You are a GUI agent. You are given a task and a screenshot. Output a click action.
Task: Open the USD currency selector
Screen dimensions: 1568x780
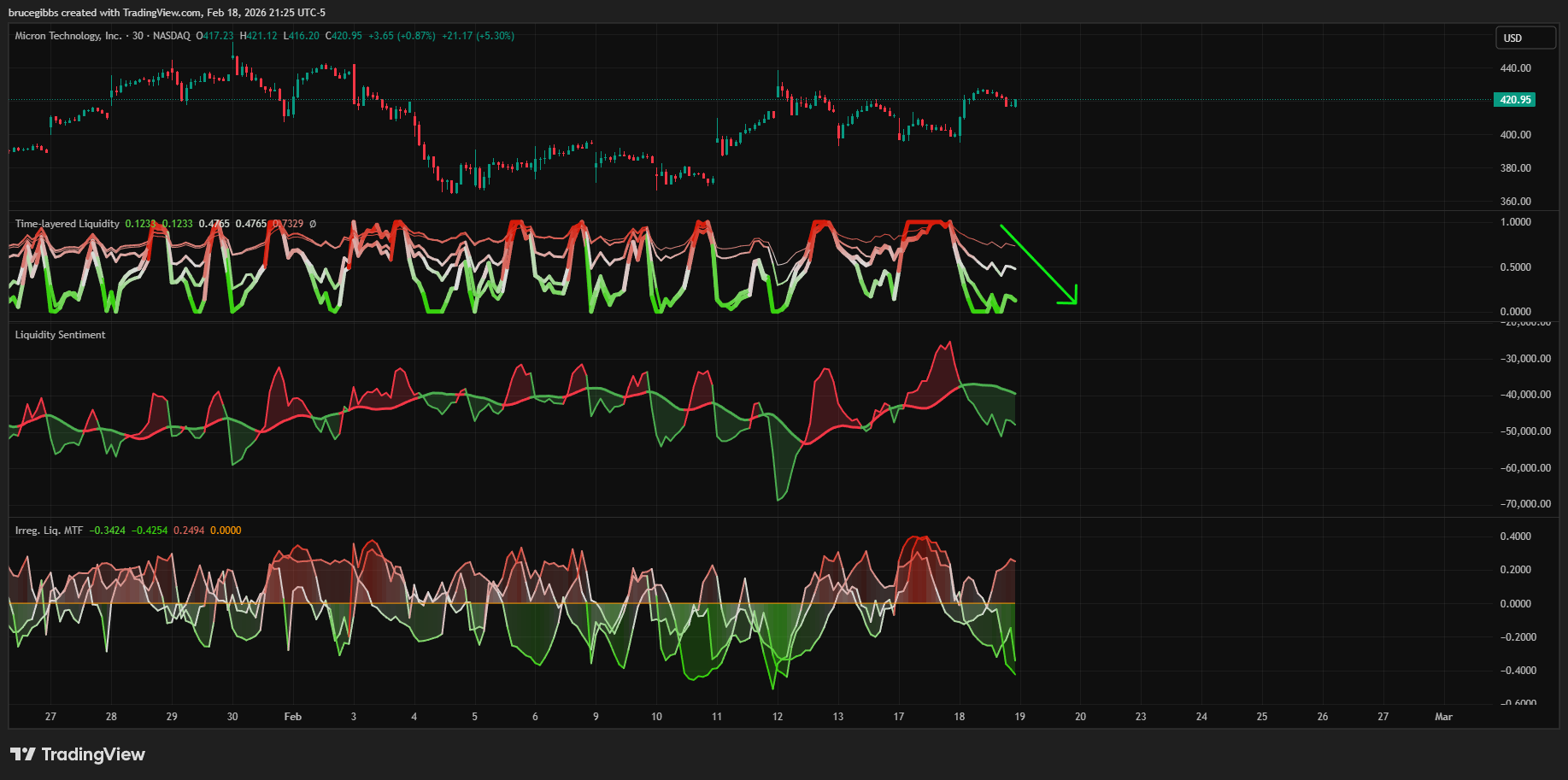point(1525,38)
